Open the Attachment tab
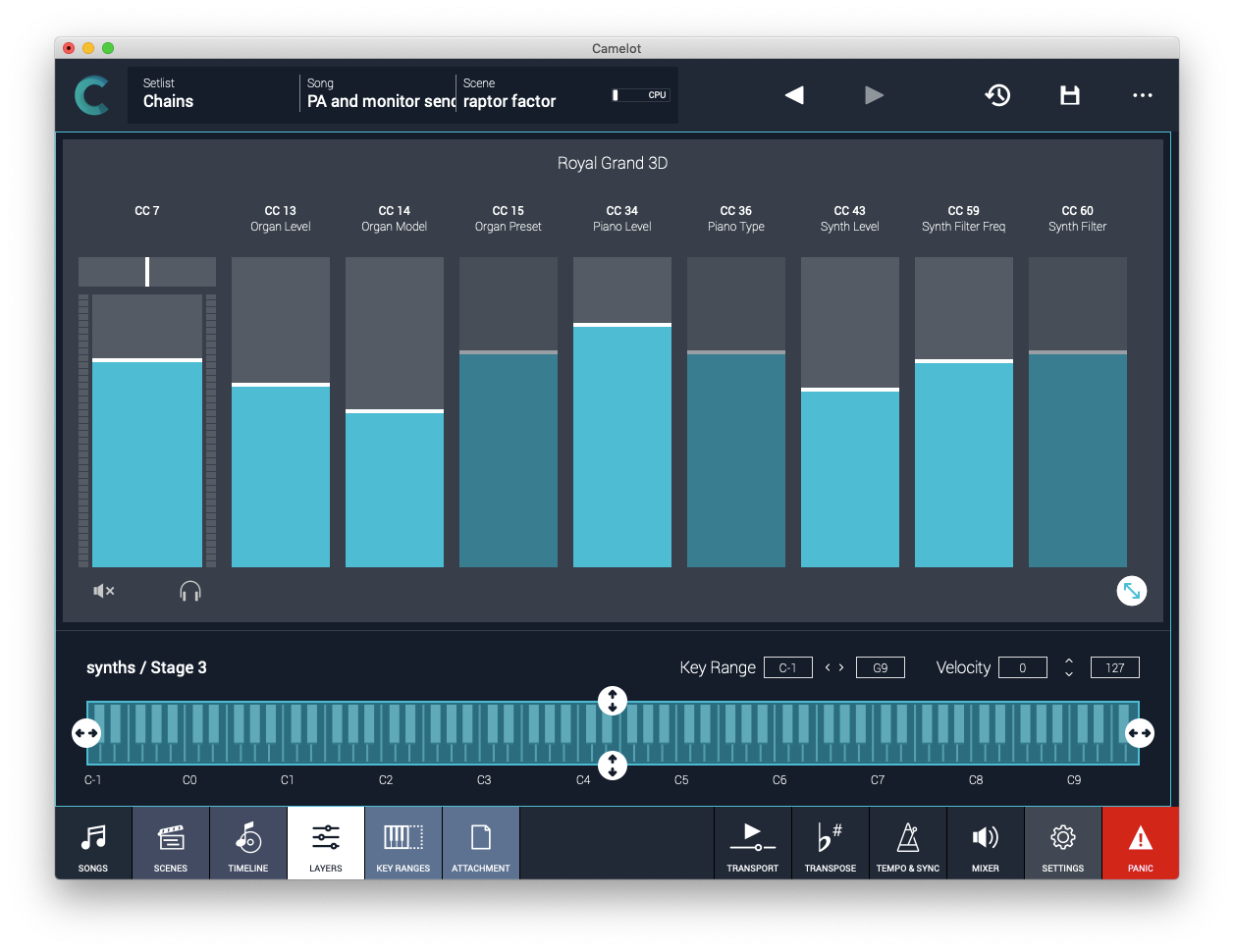 (x=481, y=843)
